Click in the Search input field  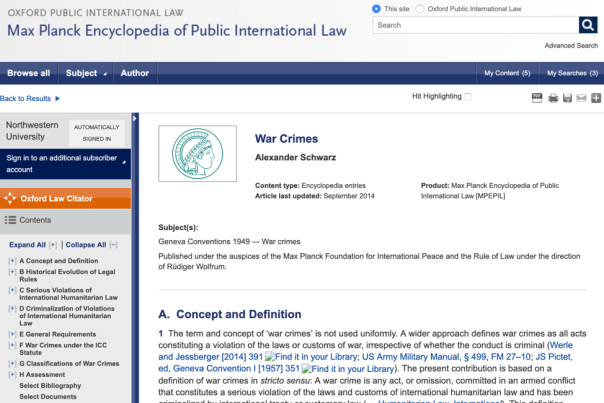point(474,26)
